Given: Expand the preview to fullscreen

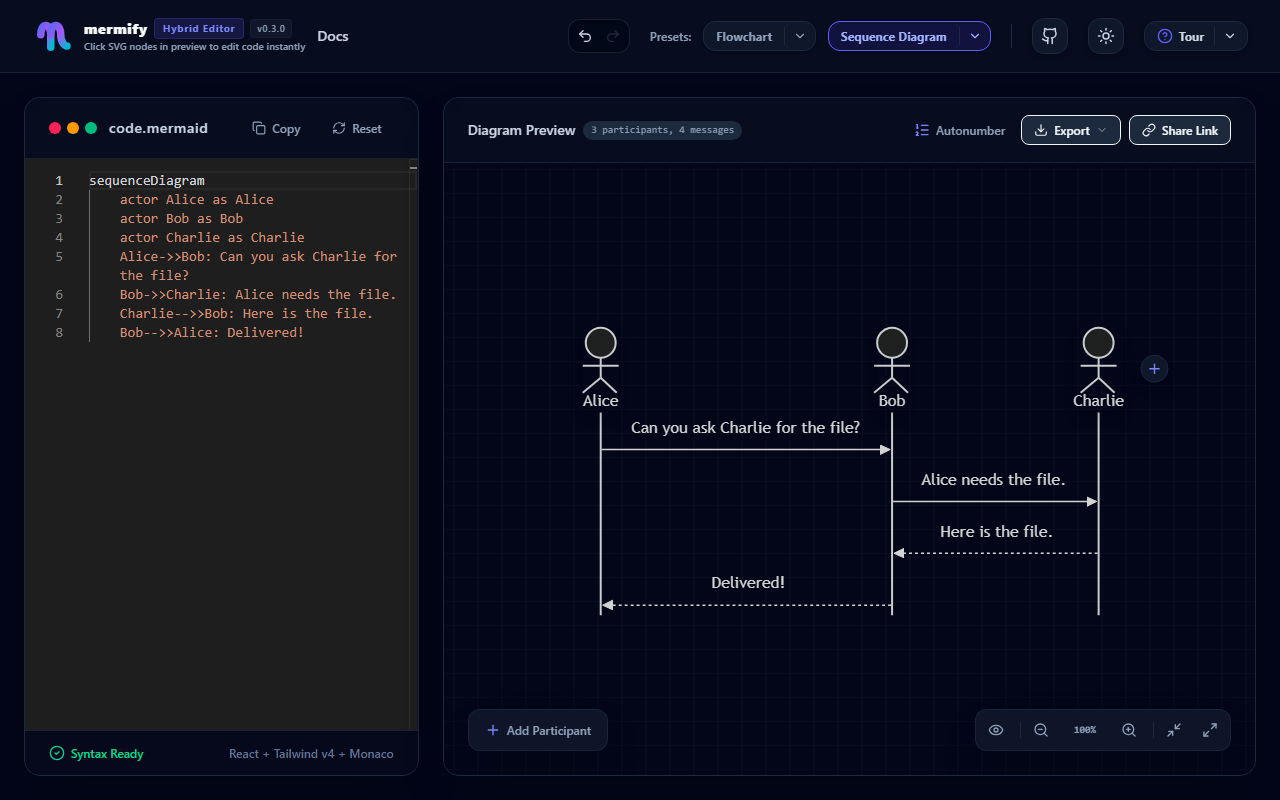Looking at the screenshot, I should click(1210, 730).
